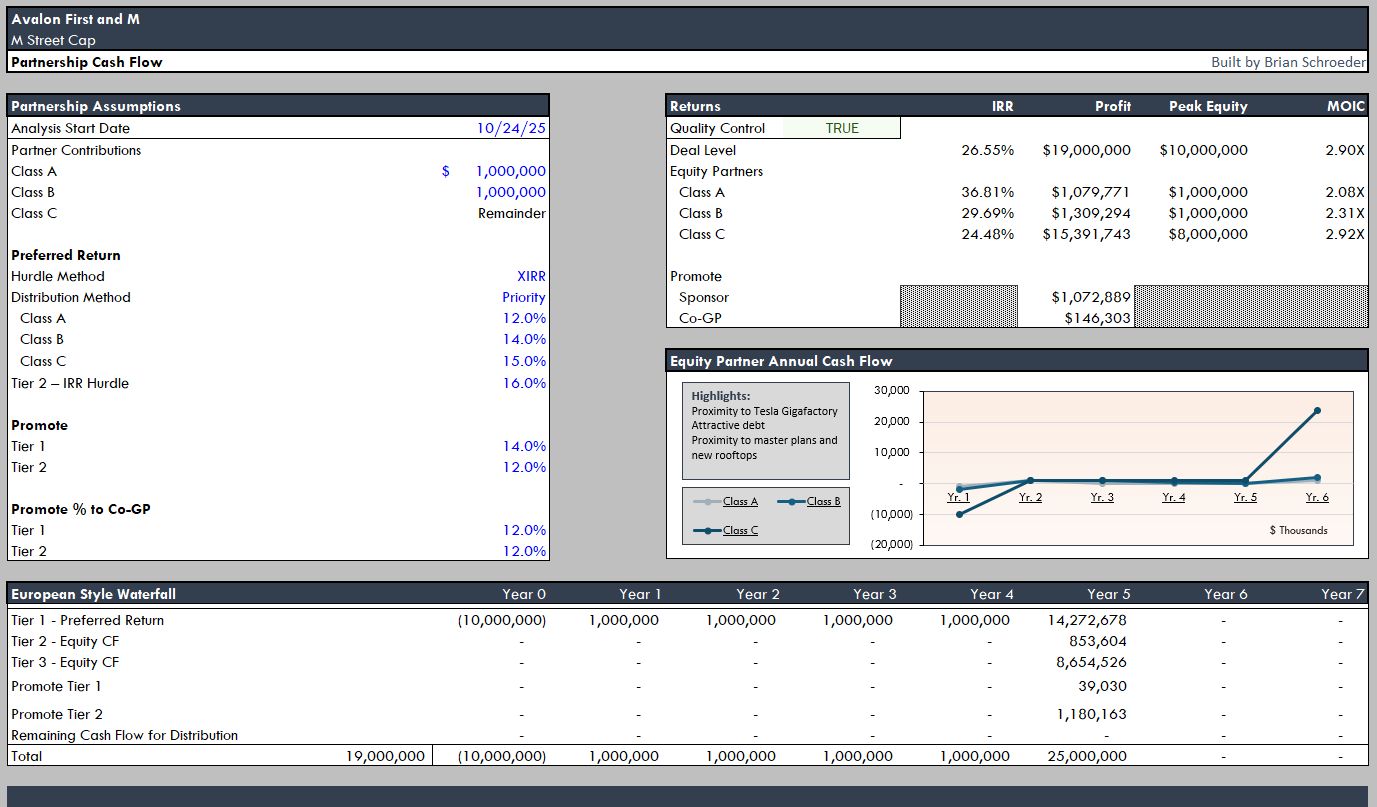Select the Tier 2 IRR Hurdle 16.0% cell

tap(525, 383)
